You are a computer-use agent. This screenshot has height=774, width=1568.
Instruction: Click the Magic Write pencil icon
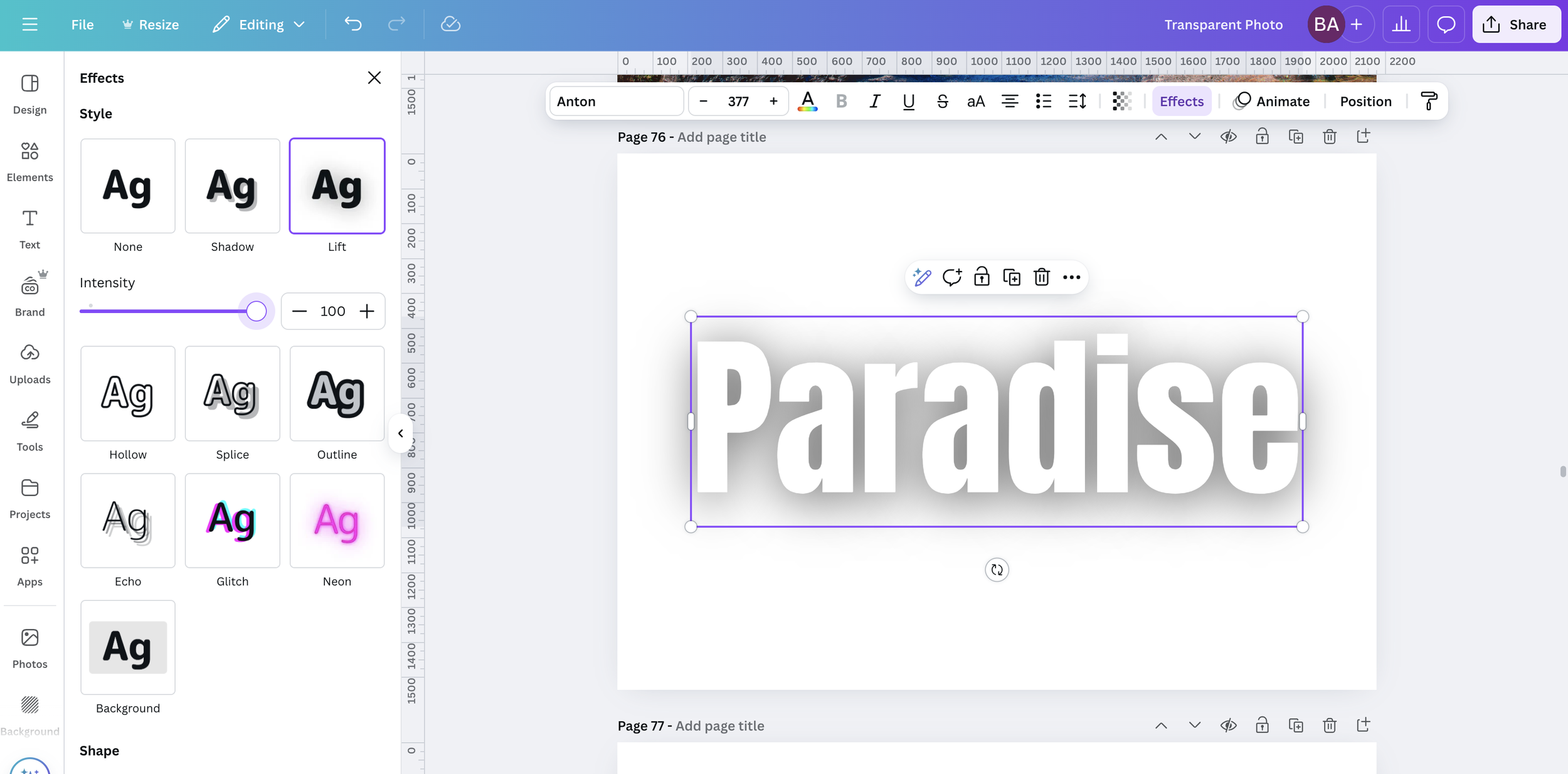pyautogui.click(x=921, y=277)
